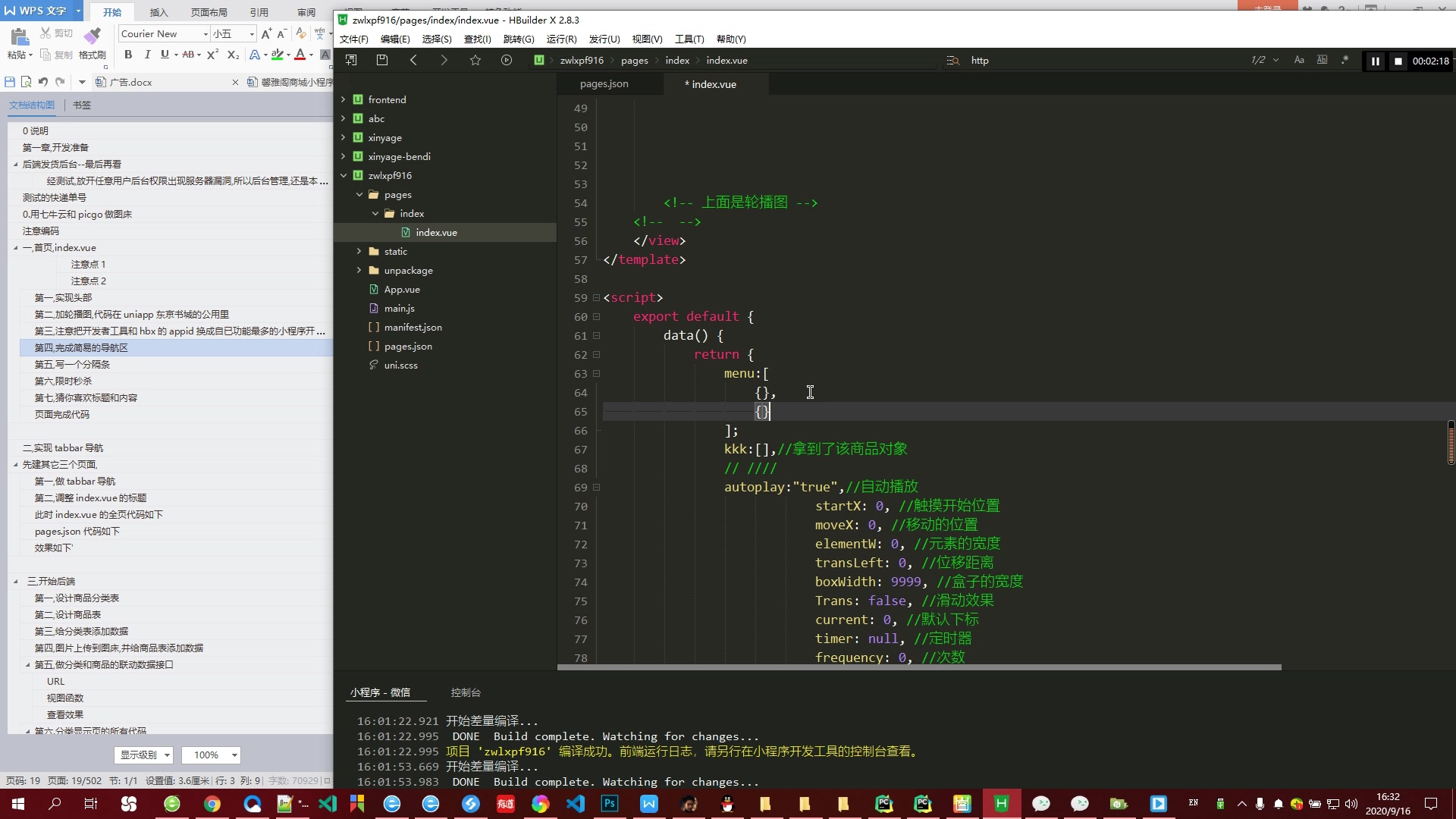Open the 工具(T) menu
The height and width of the screenshot is (819, 1456).
[688, 39]
